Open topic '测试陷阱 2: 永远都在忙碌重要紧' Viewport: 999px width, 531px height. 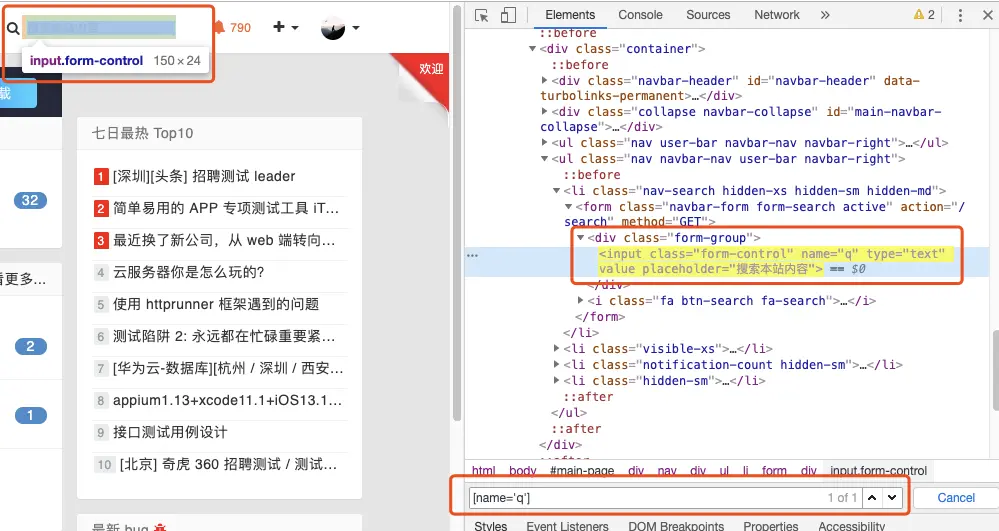point(224,336)
